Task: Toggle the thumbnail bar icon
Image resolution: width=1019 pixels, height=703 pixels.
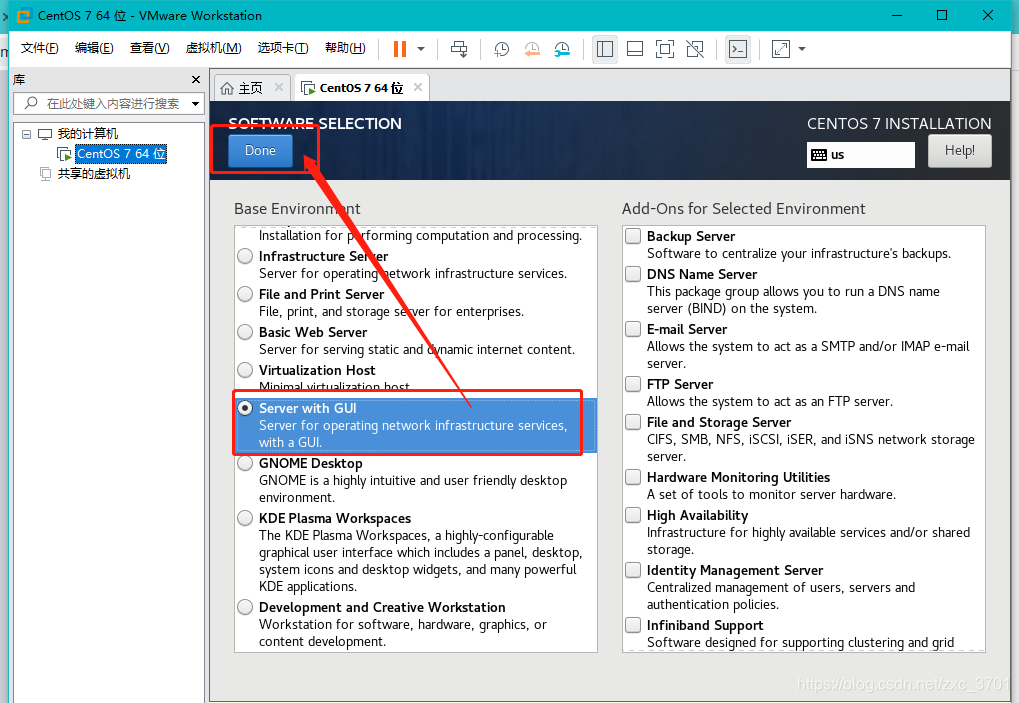Action: click(x=635, y=49)
